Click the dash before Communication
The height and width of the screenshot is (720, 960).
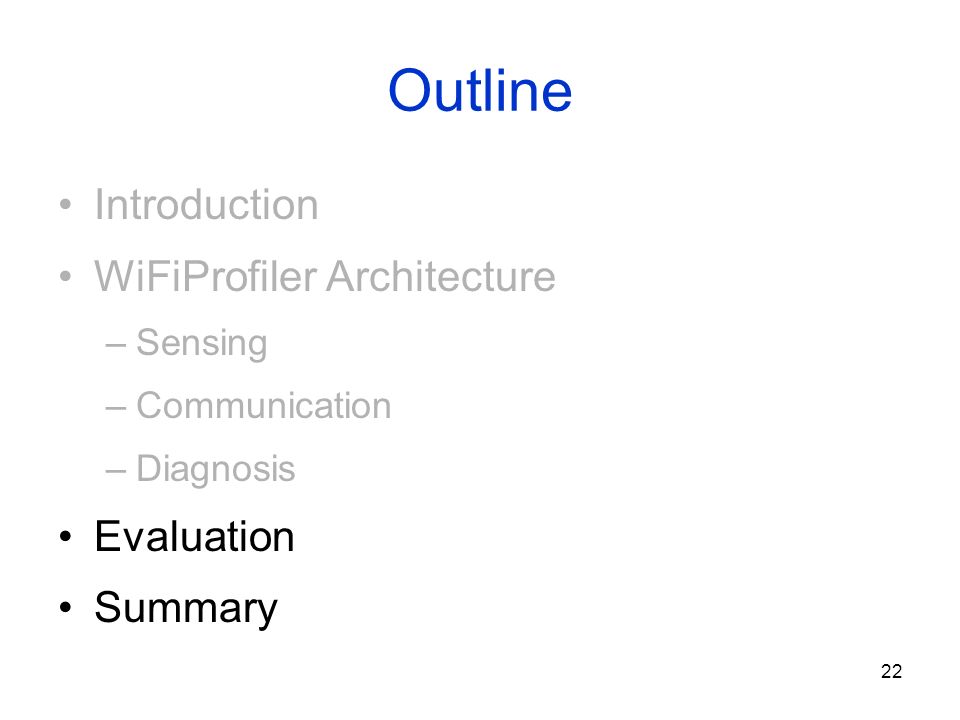[116, 408]
